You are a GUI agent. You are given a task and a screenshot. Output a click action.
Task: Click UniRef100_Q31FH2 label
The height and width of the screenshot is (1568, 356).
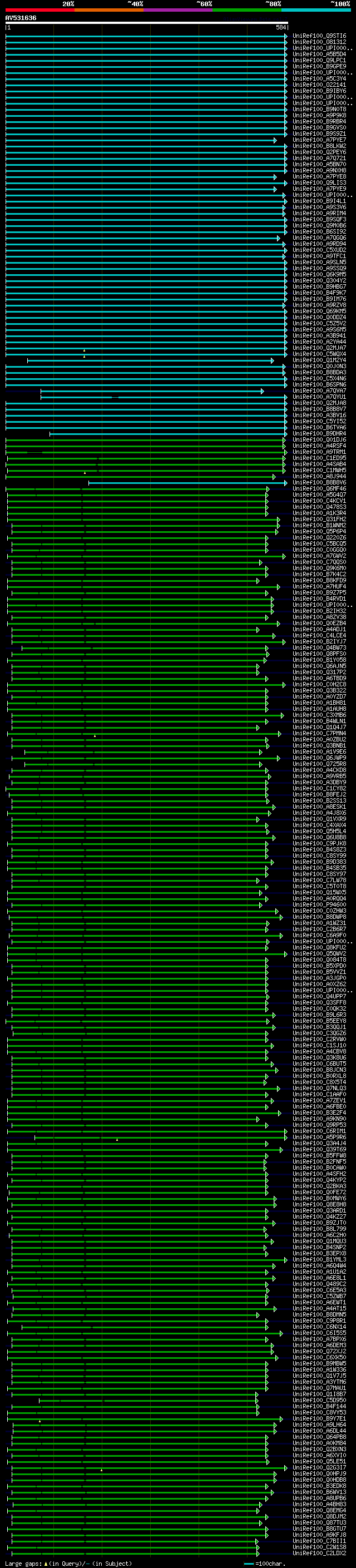pyautogui.click(x=319, y=519)
